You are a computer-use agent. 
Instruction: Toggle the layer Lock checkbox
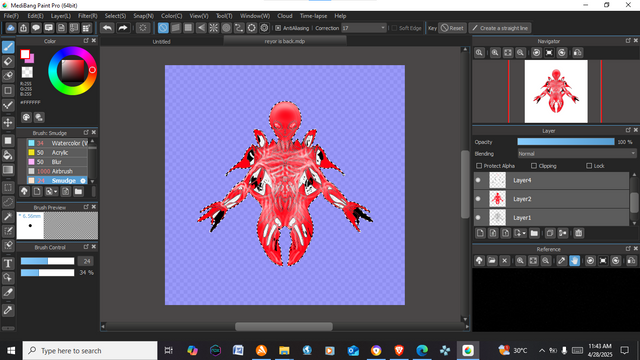[589, 166]
